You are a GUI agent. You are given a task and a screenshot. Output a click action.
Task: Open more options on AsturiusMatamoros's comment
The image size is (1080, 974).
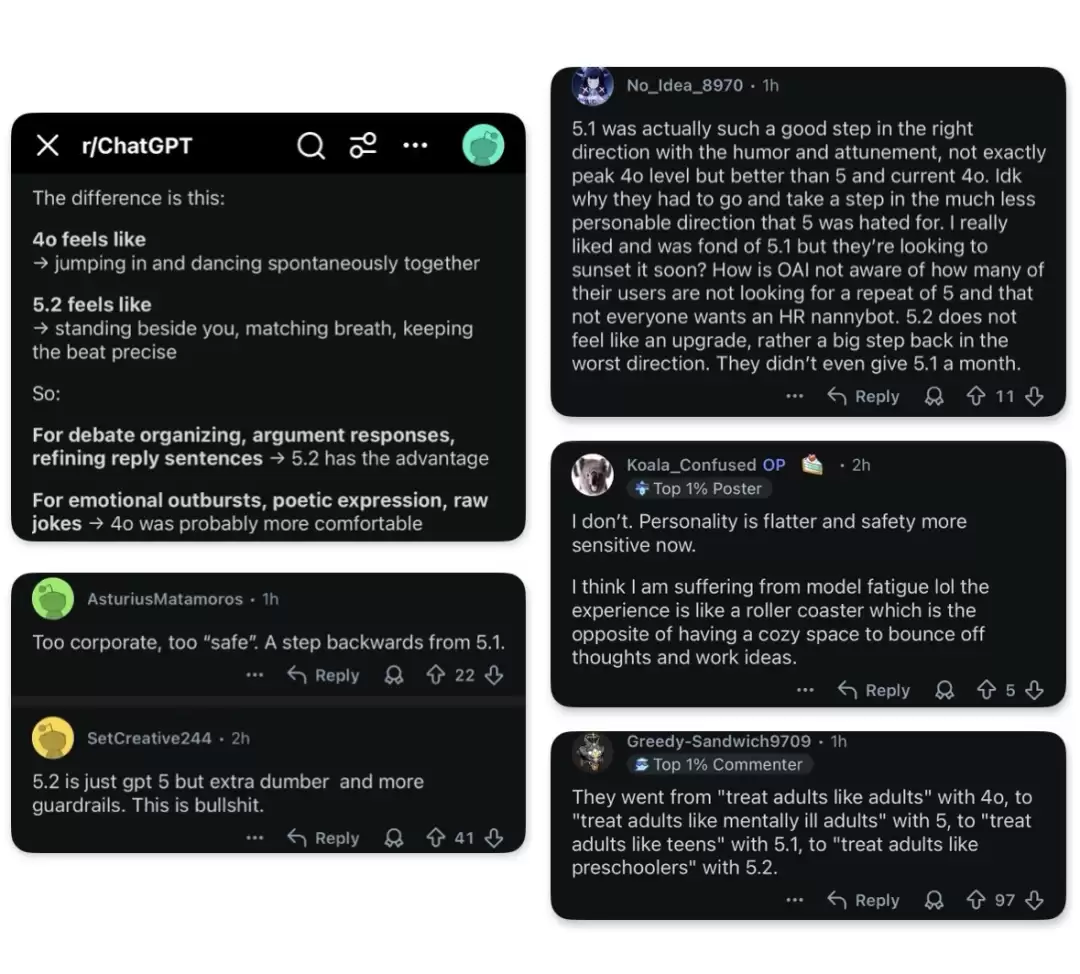pyautogui.click(x=255, y=675)
